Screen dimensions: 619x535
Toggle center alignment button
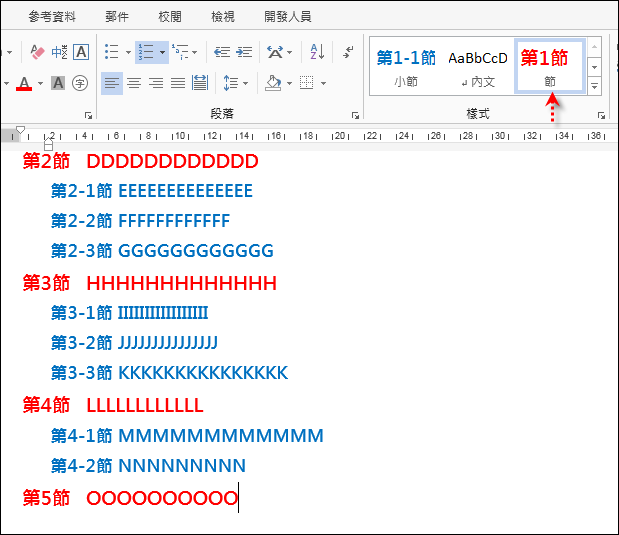pyautogui.click(x=134, y=83)
